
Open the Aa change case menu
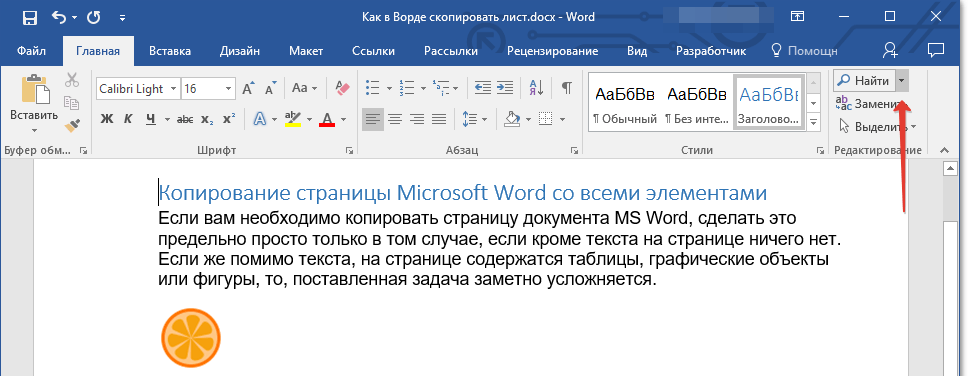(x=304, y=88)
